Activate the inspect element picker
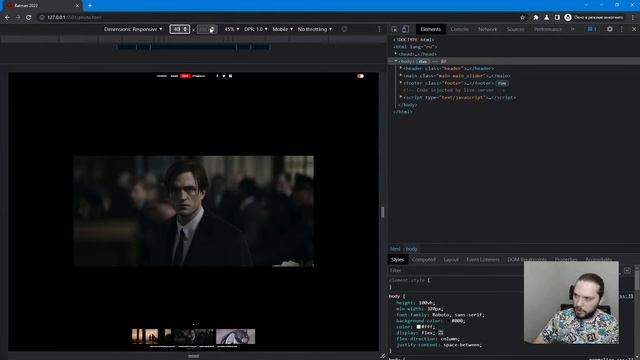Screen dimensions: 640x360 (x=394, y=29)
